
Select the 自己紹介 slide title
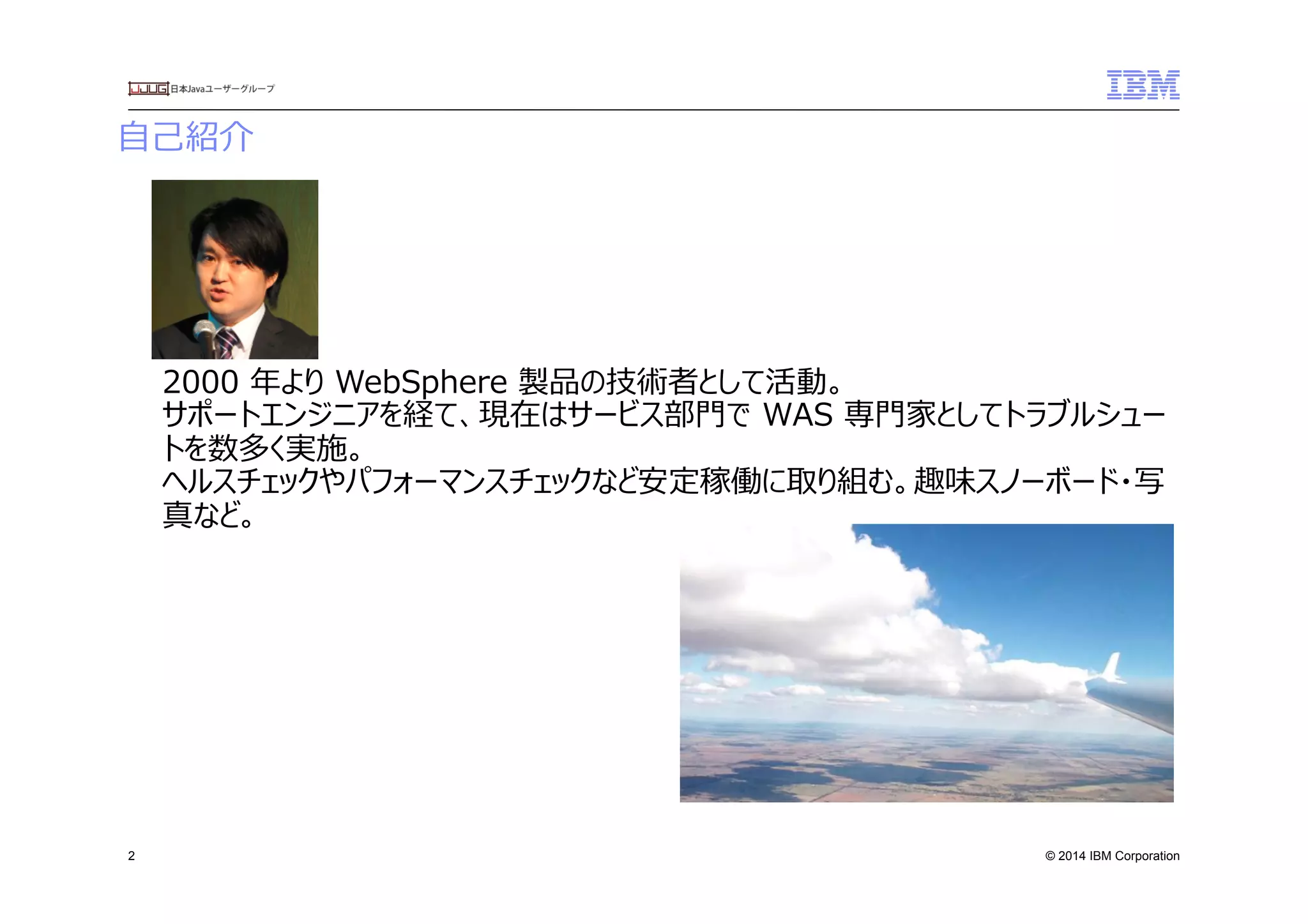[186, 137]
